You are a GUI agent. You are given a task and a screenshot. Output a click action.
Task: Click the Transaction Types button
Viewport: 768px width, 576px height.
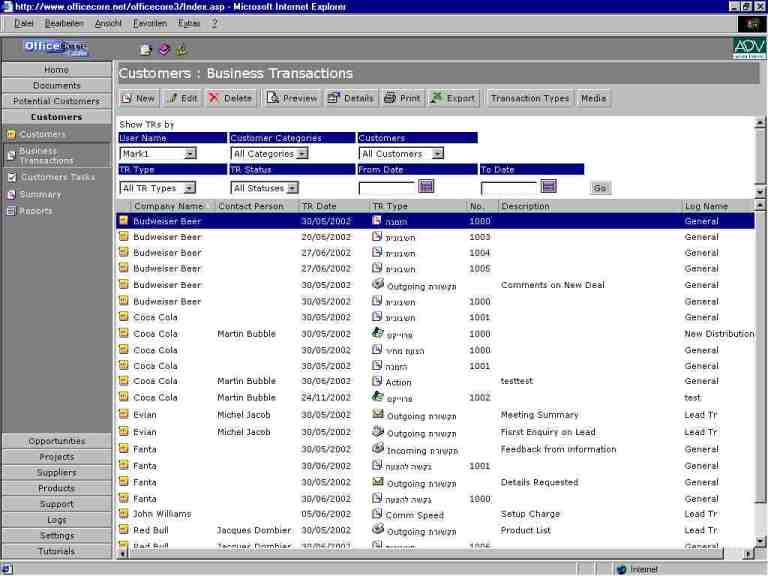point(530,98)
